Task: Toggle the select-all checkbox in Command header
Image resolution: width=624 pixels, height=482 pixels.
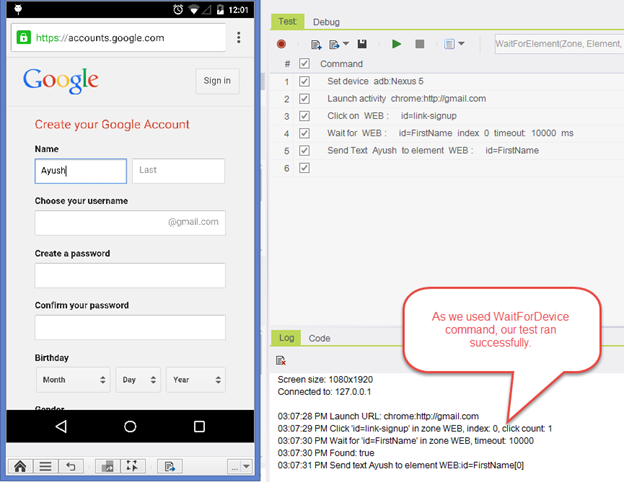Action: 305,64
